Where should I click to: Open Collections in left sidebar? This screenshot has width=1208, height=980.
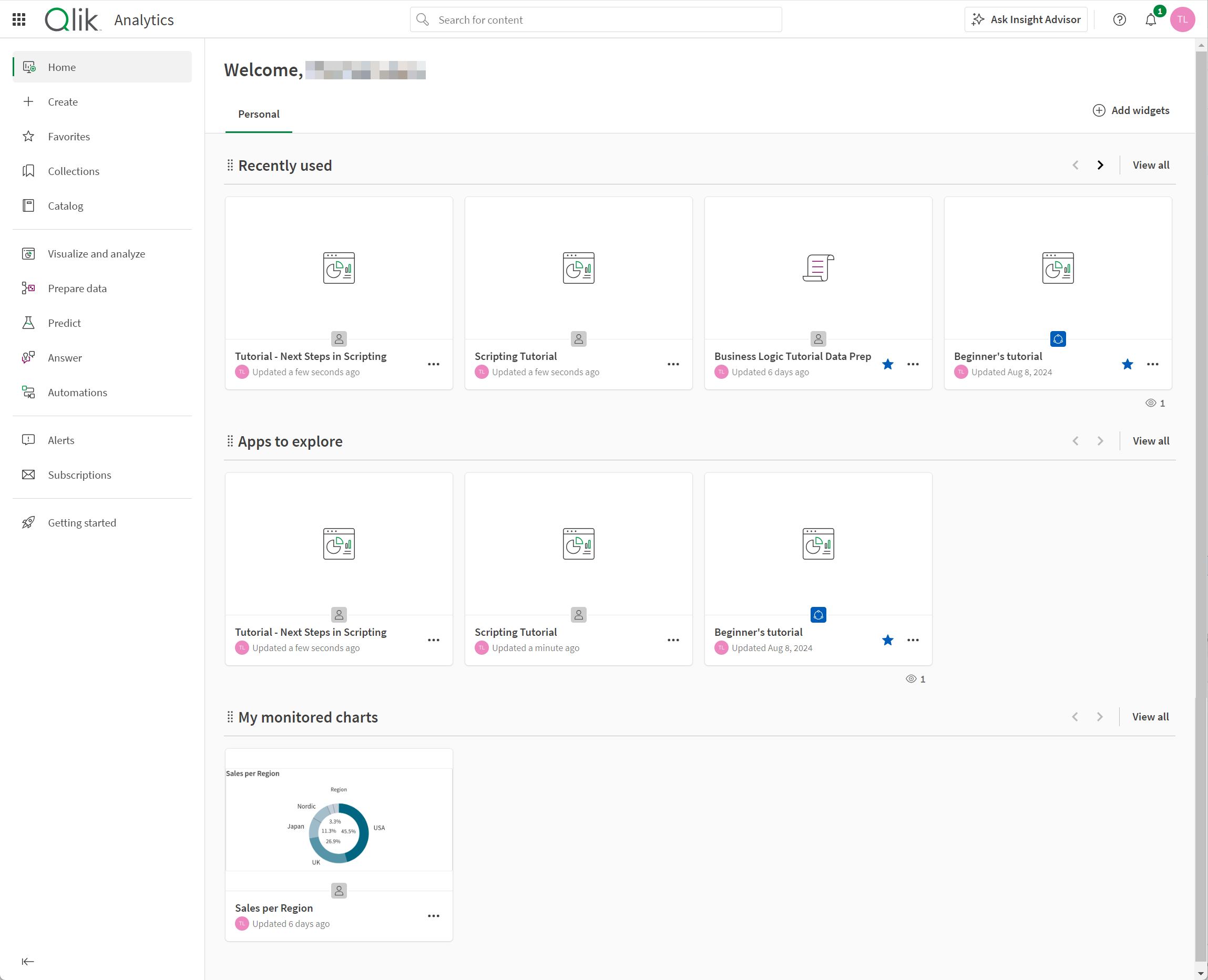point(73,170)
